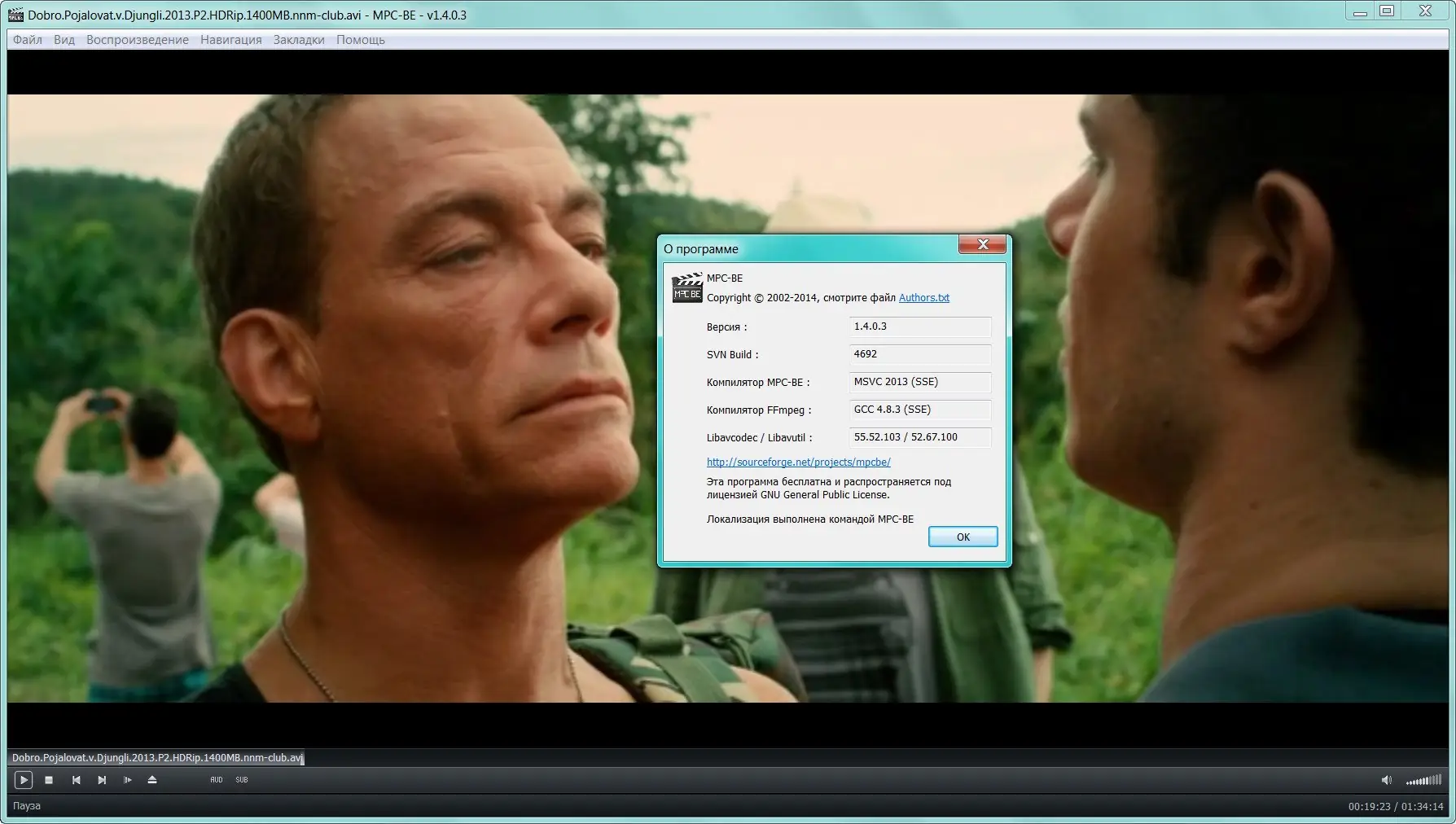Click the SVN Build field showing 4692
The width and height of the screenshot is (1456, 824).
point(920,354)
